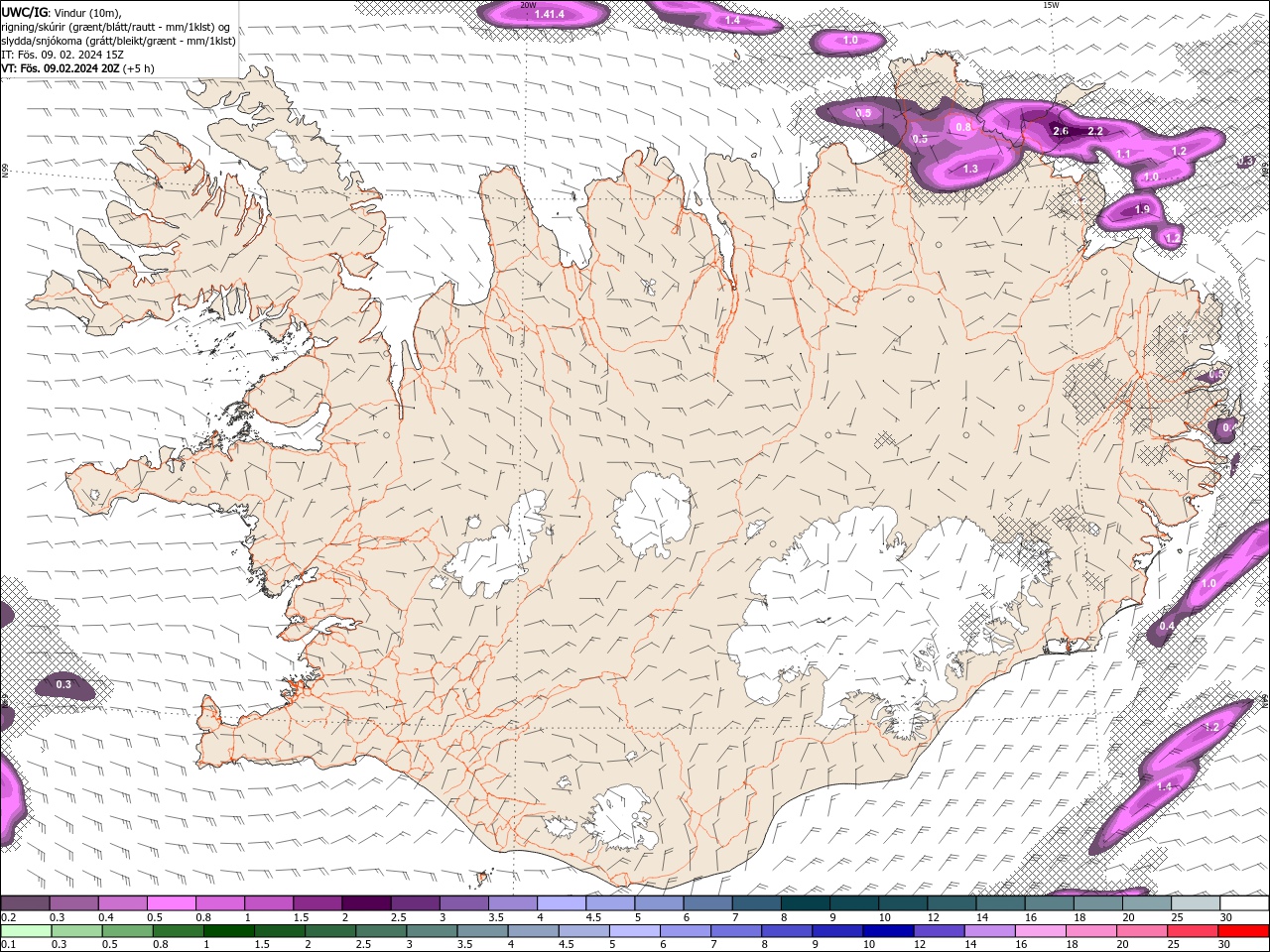The image size is (1270, 952).
Task: Click the '0.8' value inside the northern snow patch
Action: [x=962, y=127]
